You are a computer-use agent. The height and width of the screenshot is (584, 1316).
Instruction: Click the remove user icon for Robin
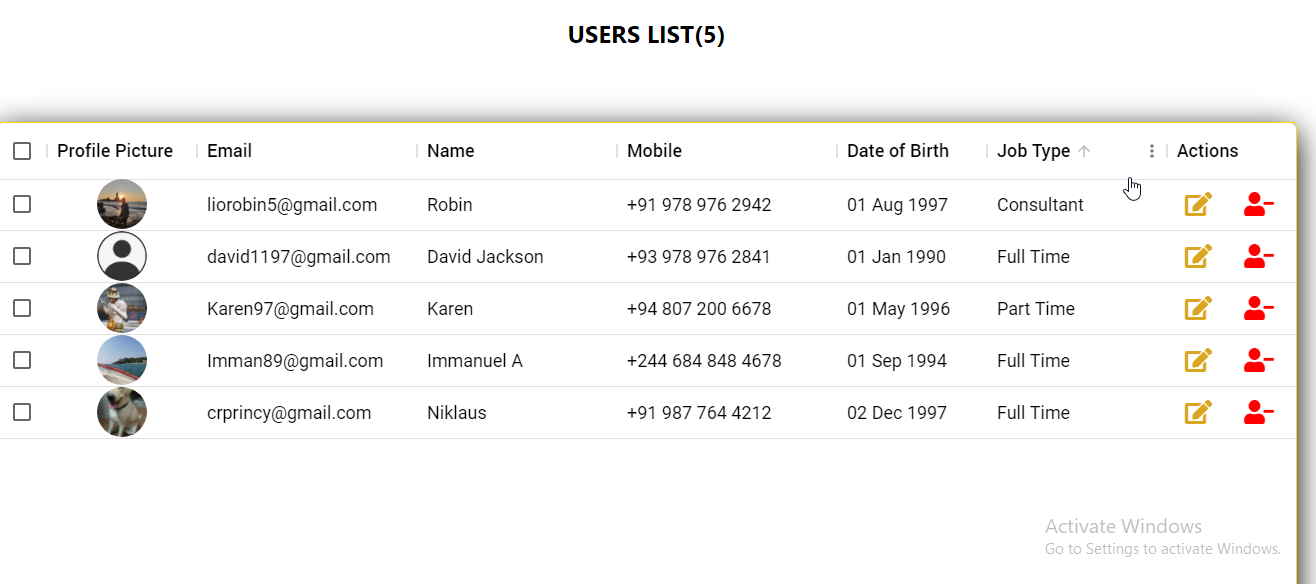click(1259, 204)
